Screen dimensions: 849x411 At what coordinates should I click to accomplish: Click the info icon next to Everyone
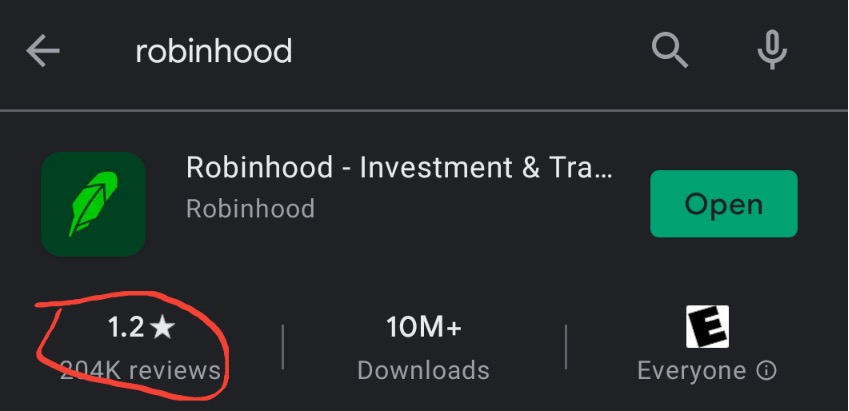(767, 371)
